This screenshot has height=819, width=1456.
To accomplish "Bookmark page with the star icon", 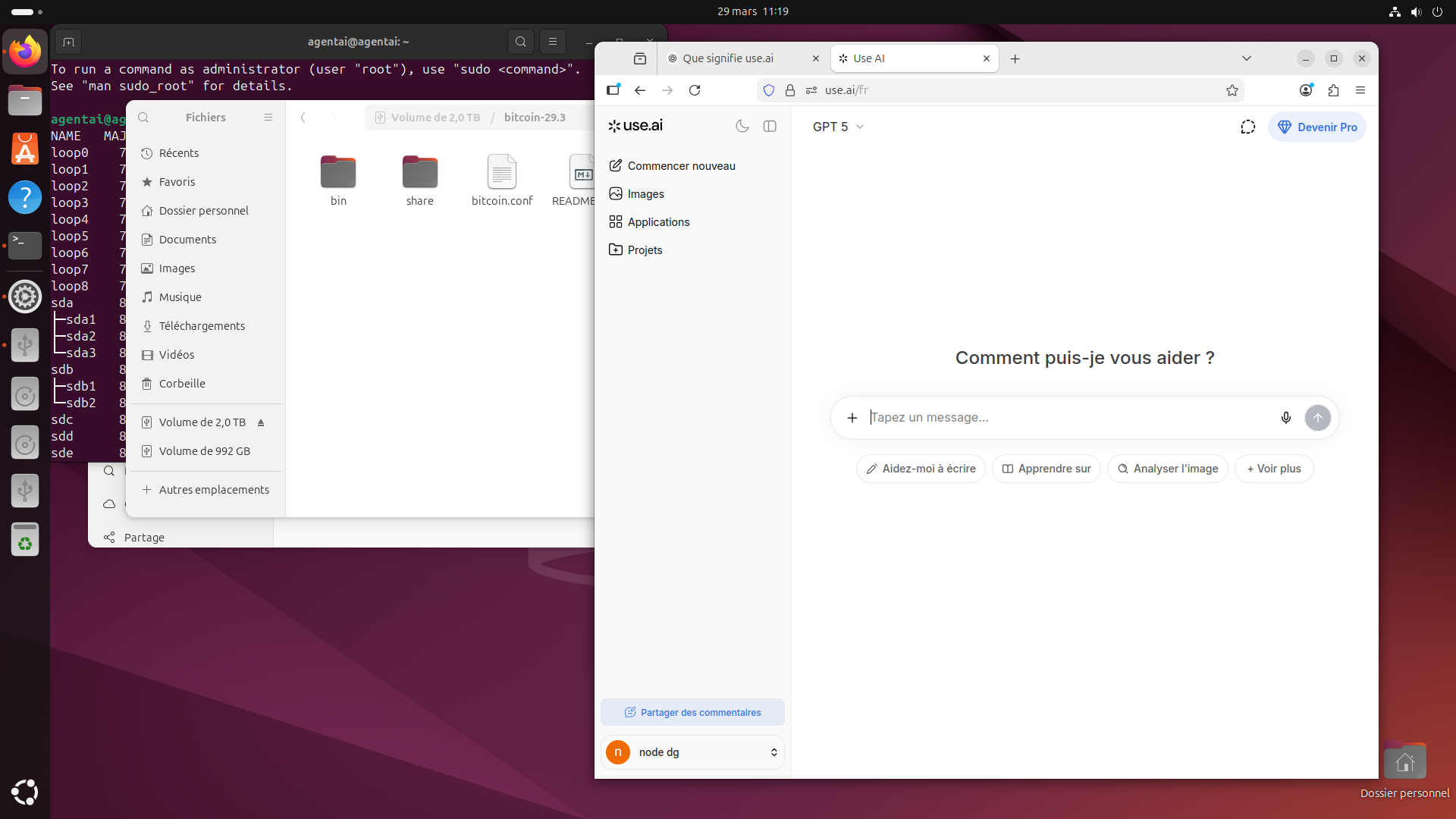I will [x=1232, y=90].
